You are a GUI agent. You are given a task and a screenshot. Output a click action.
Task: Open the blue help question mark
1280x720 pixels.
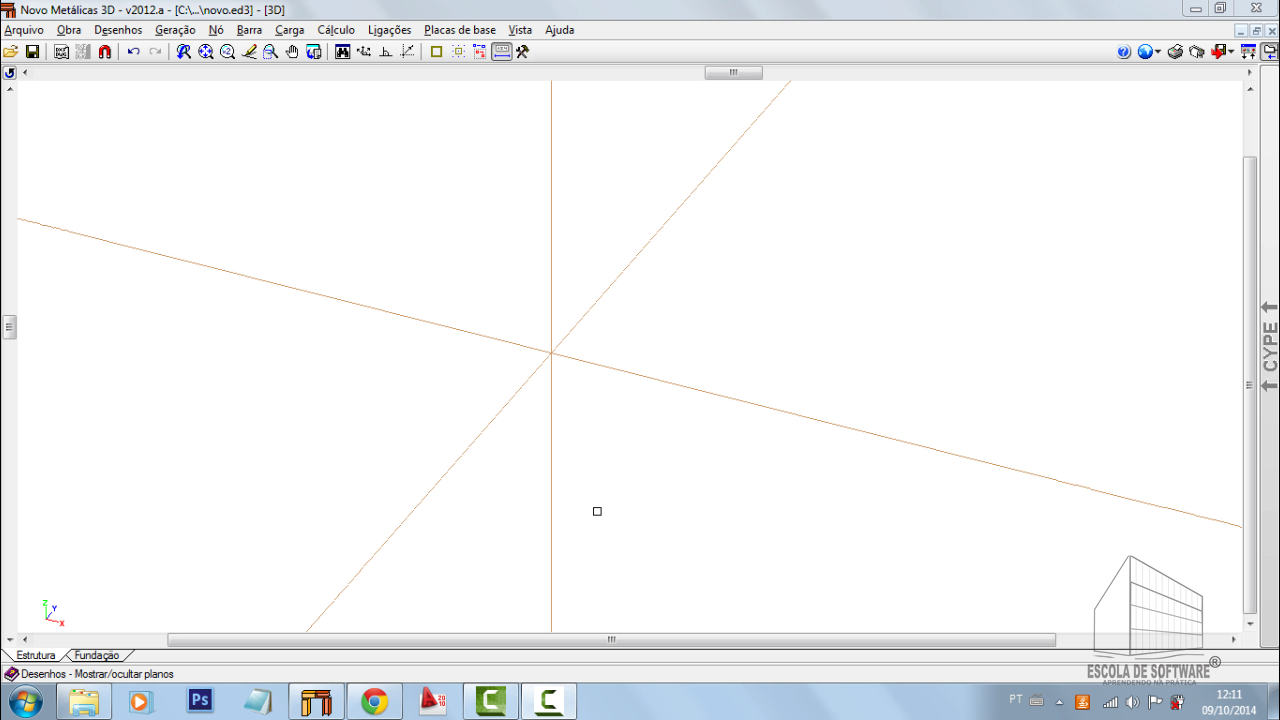point(1124,52)
